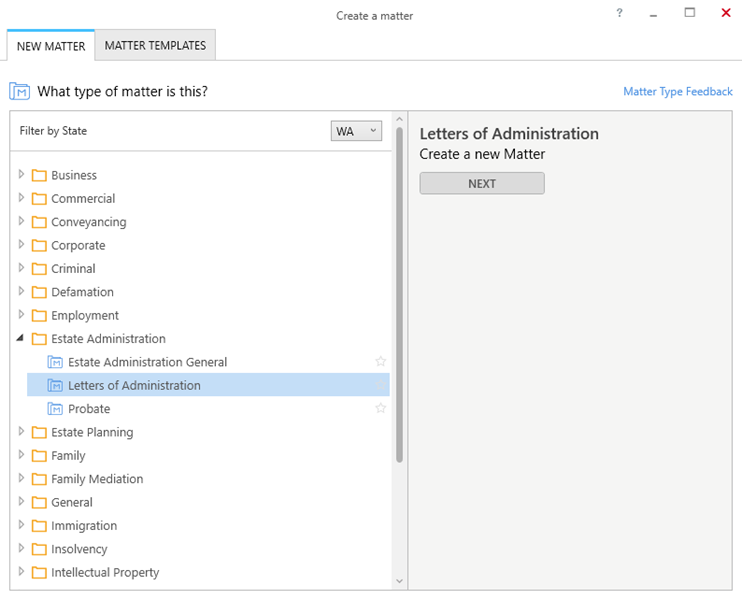Click the scrollbar down arrow in matter list

point(399,581)
